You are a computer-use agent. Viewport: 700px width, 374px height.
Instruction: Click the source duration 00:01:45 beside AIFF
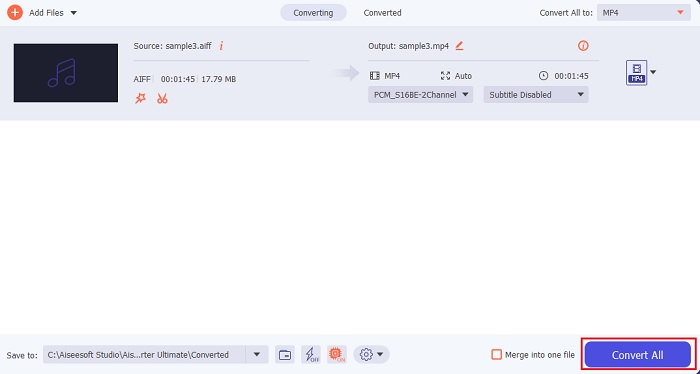coord(178,79)
